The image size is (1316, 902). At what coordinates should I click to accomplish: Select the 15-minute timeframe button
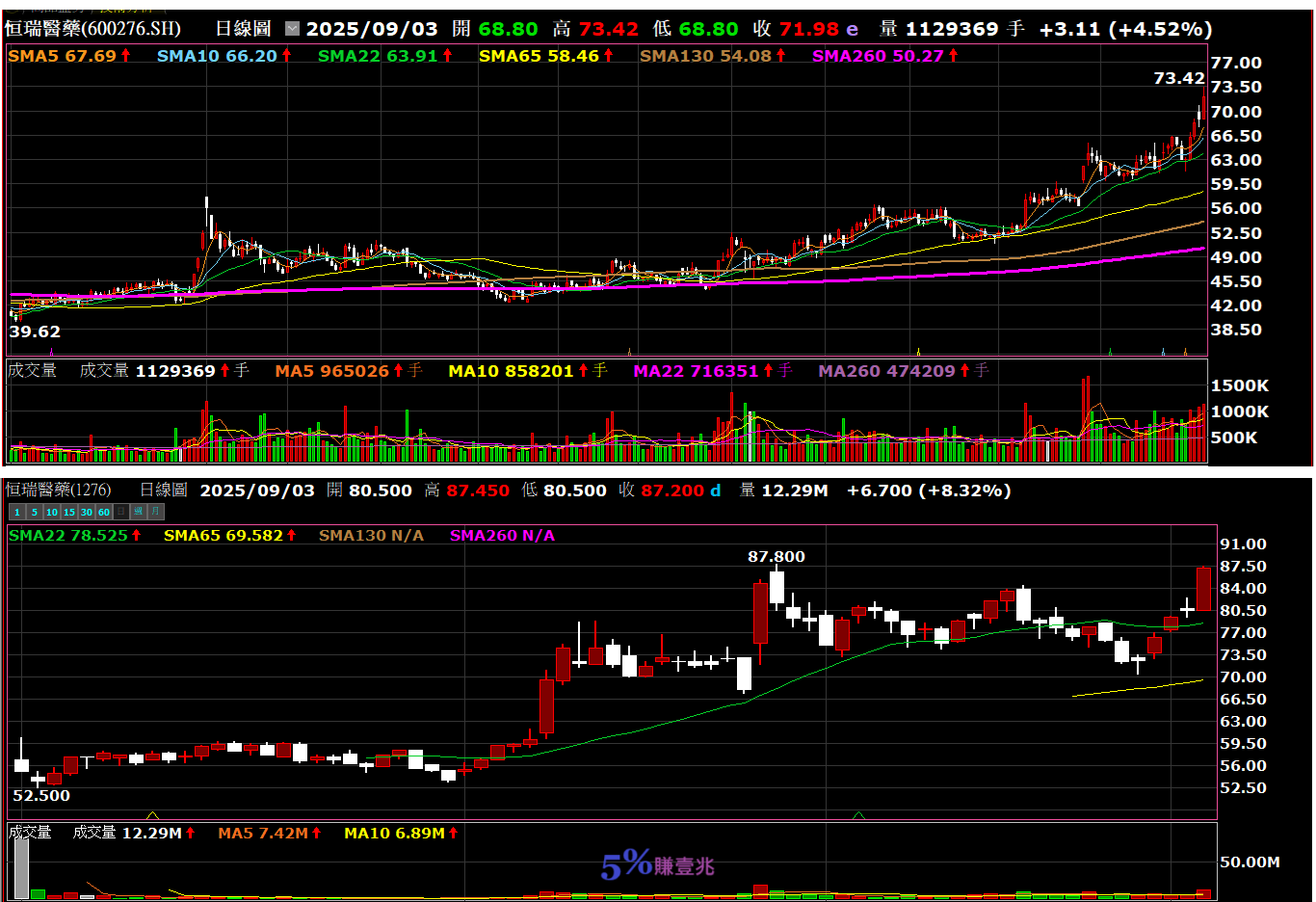click(x=69, y=512)
